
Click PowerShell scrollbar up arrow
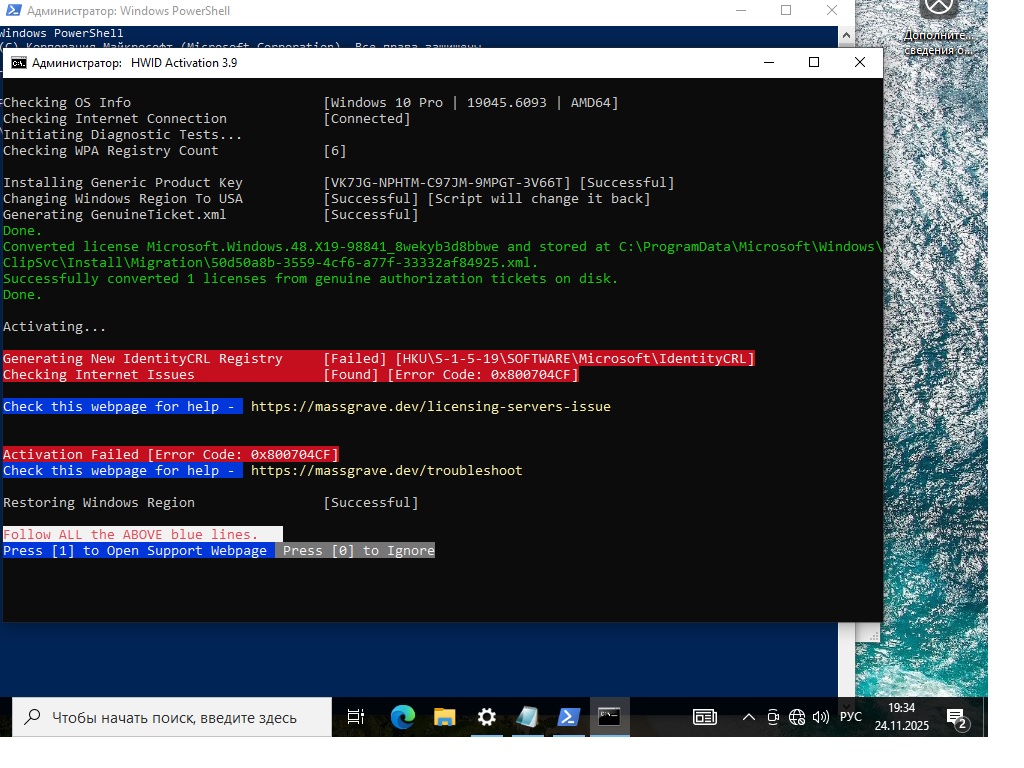[x=846, y=35]
